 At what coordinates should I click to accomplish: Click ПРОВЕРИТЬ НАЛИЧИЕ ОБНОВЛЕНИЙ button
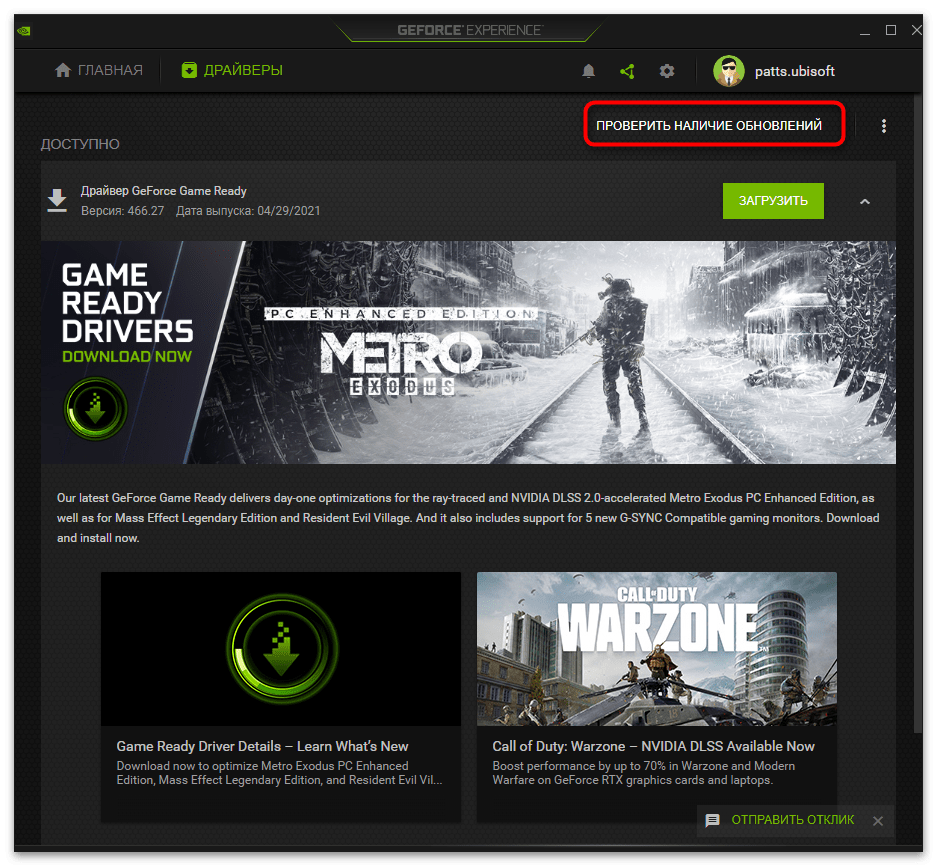coord(709,126)
